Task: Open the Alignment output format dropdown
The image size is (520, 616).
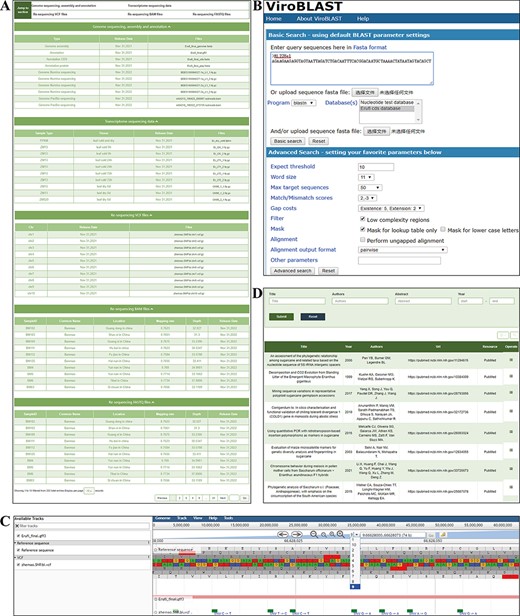Action: pyautogui.click(x=403, y=250)
